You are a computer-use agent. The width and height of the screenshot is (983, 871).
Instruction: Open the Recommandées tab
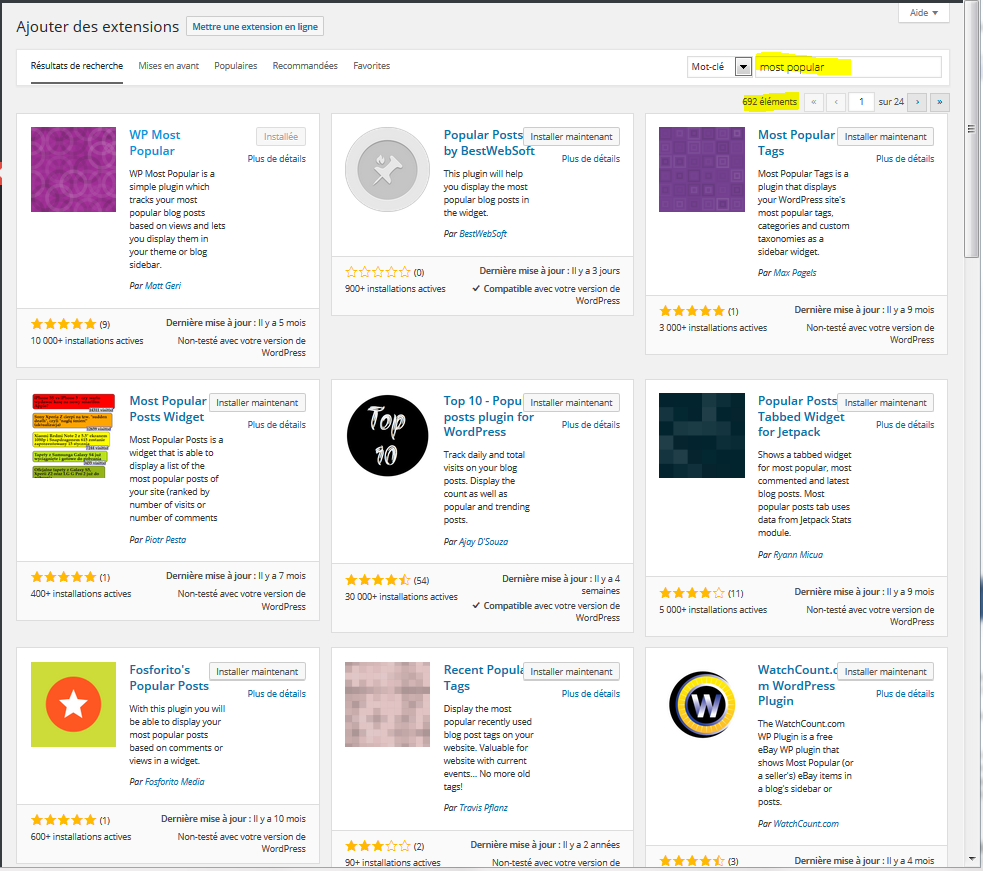305,66
